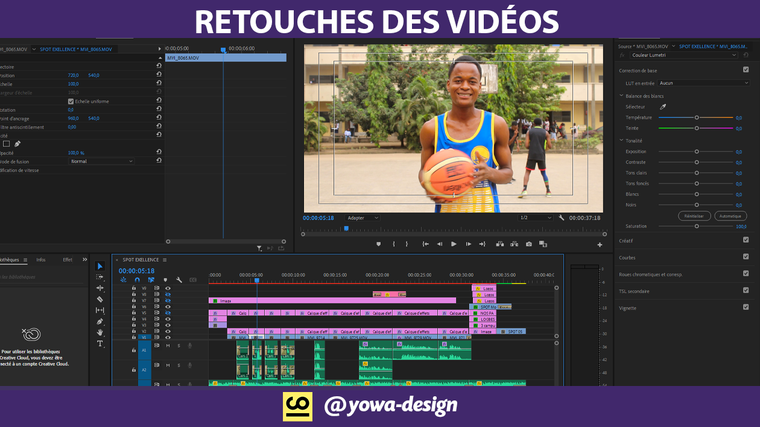Screen dimensions: 760x427
Task: Collapse the Tonalité section
Action: [x=621, y=140]
